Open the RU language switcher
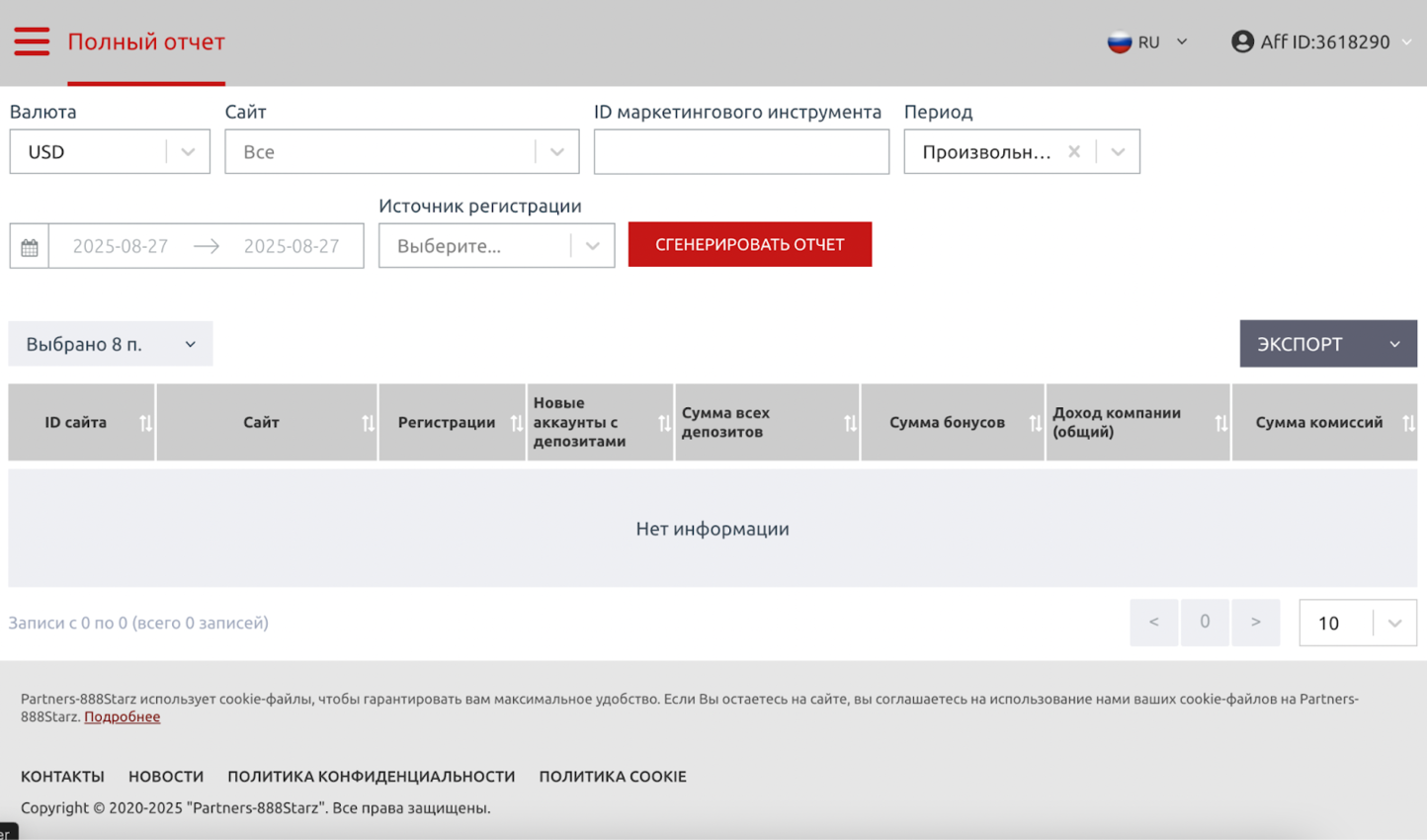1427x840 pixels. click(1147, 42)
